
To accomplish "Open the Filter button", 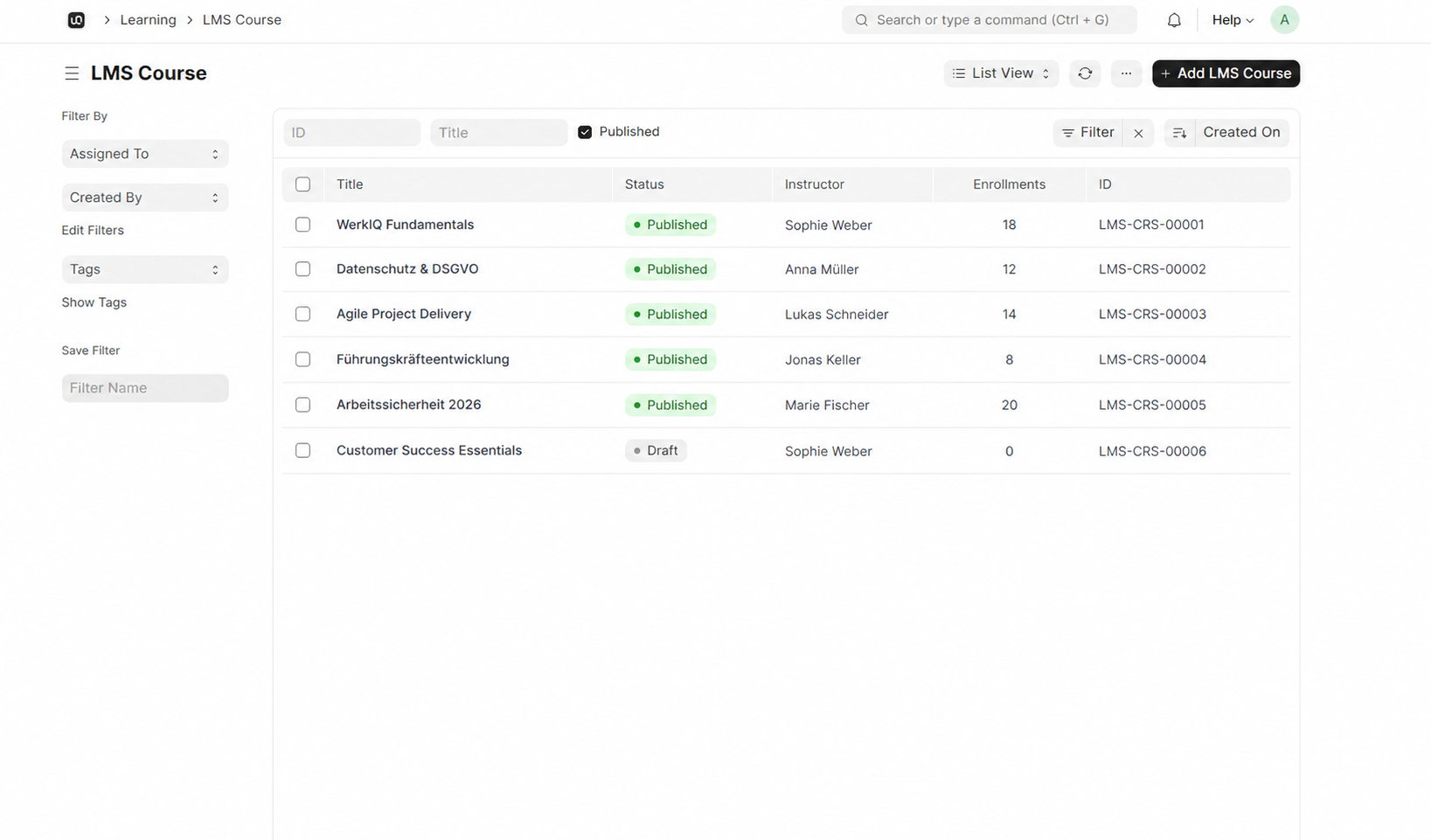I will pos(1088,133).
